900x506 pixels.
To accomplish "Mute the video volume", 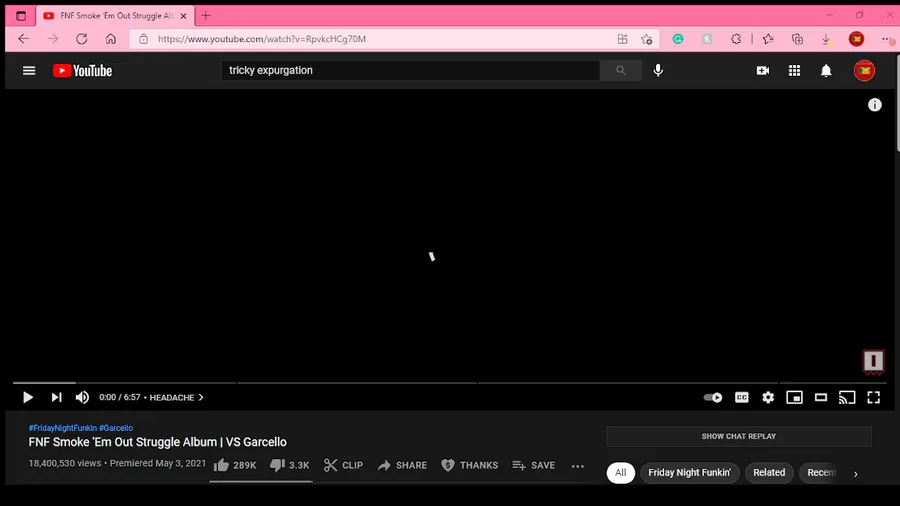I will click(x=82, y=397).
